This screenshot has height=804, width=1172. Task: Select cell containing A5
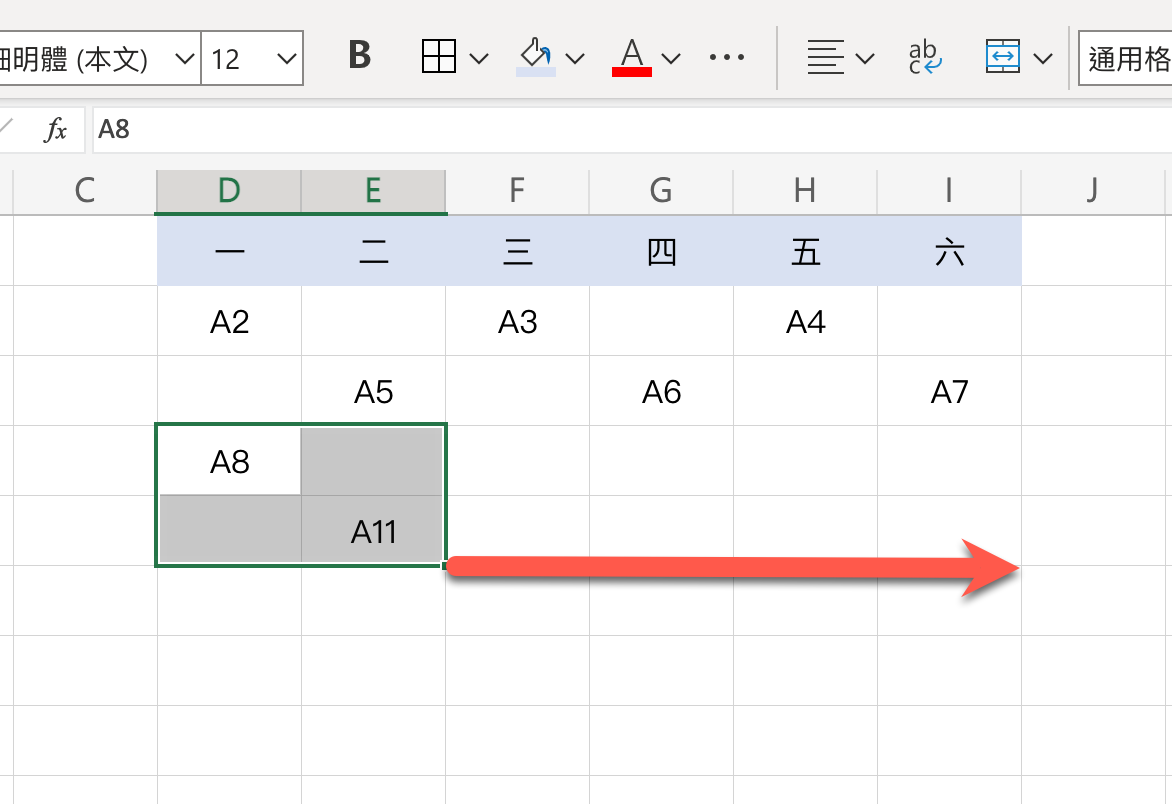[x=373, y=391]
